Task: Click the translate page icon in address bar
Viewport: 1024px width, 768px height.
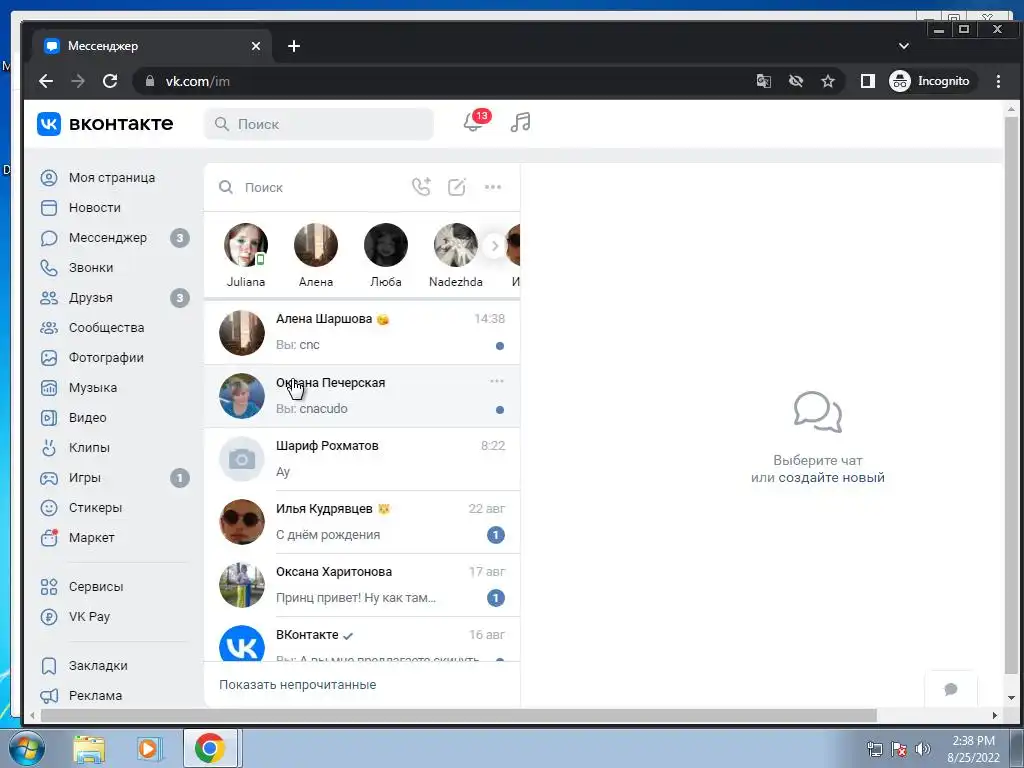Action: (x=763, y=81)
